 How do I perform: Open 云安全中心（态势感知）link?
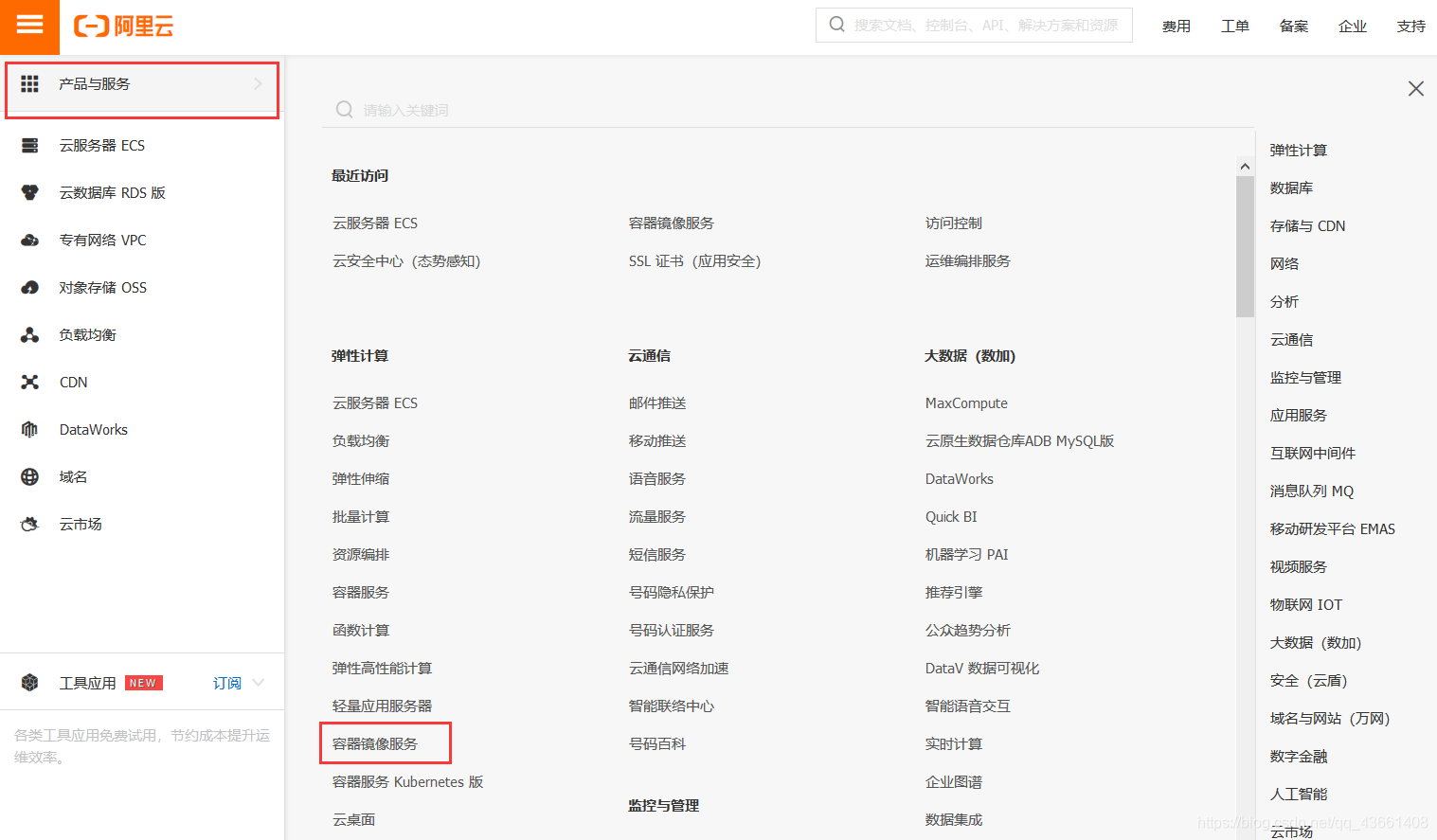click(406, 260)
